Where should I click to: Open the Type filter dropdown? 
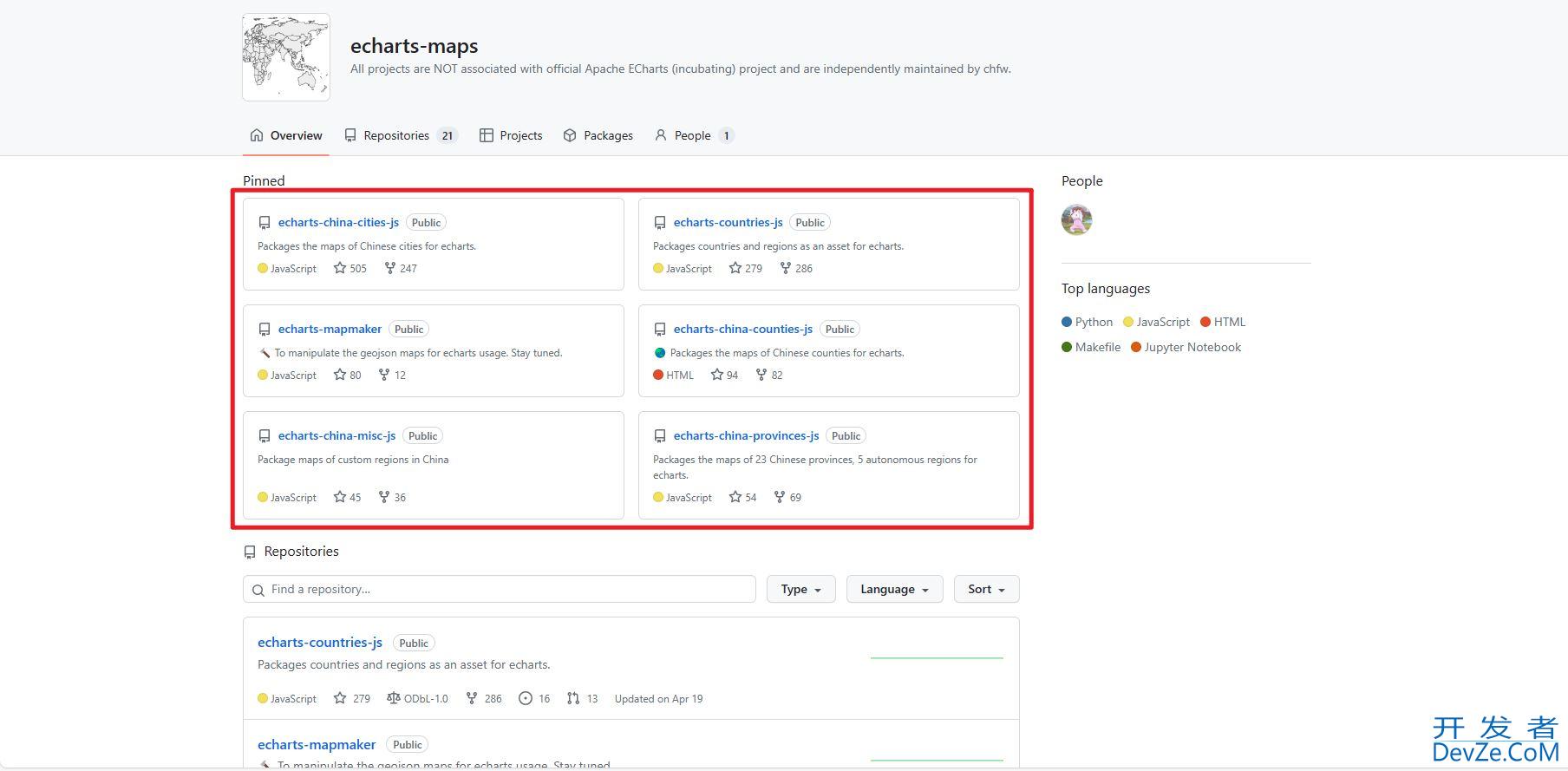pos(800,589)
